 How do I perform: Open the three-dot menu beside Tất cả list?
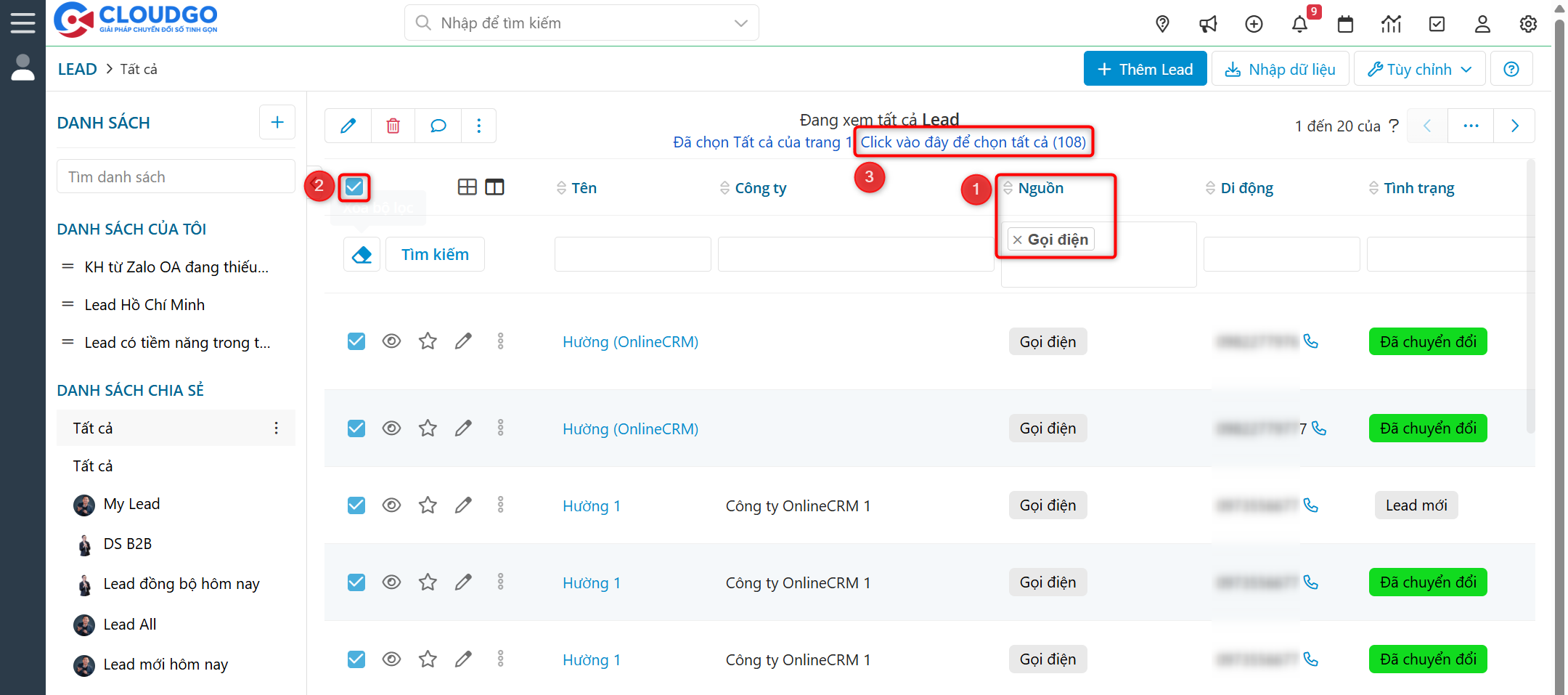[x=276, y=428]
